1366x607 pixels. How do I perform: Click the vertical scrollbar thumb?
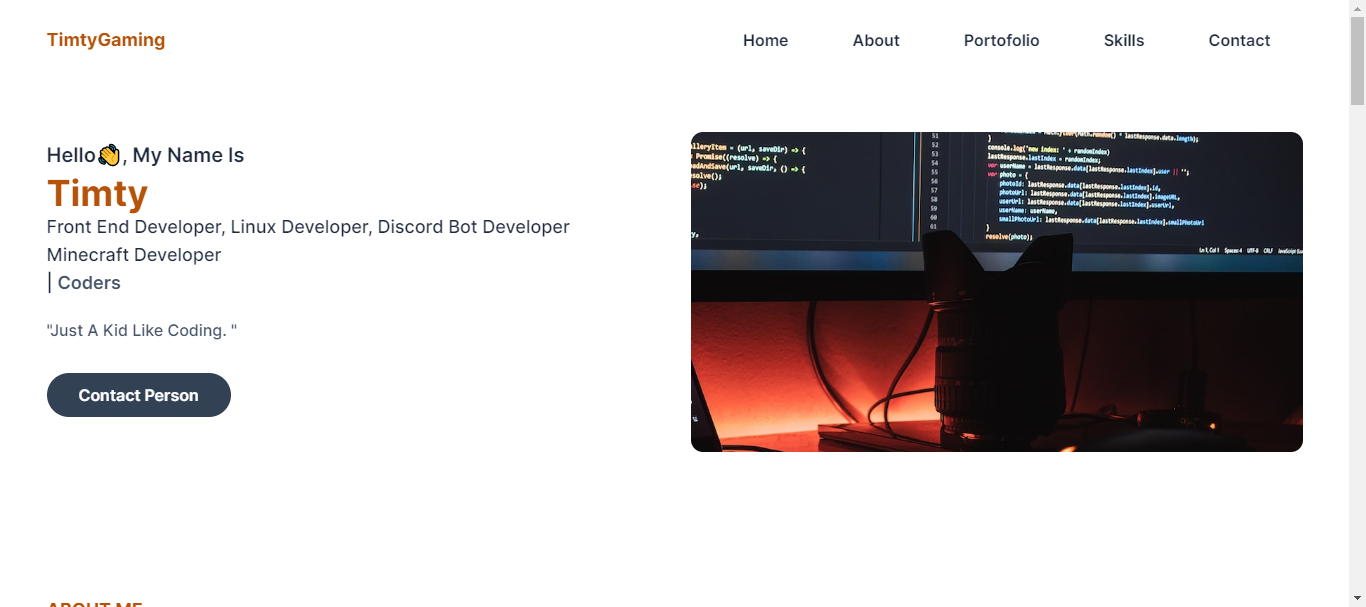pyautogui.click(x=1357, y=60)
